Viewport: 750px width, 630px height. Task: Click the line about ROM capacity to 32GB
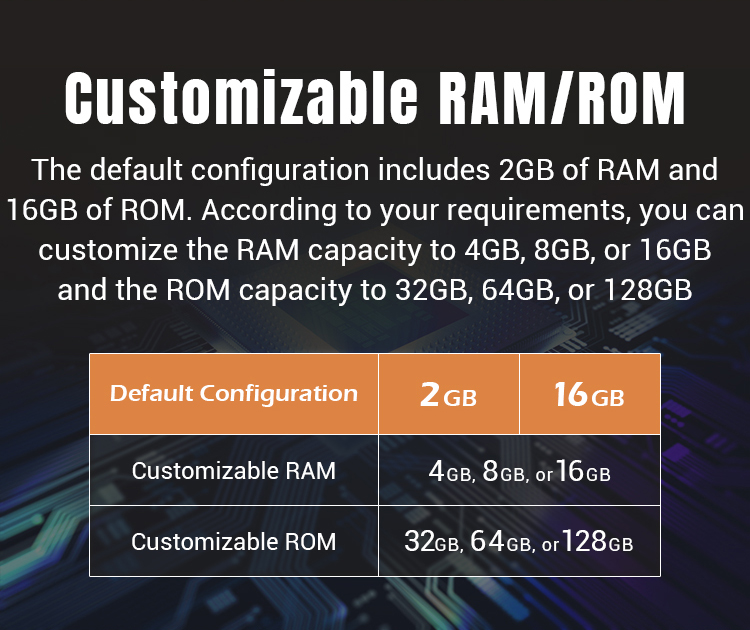375,290
